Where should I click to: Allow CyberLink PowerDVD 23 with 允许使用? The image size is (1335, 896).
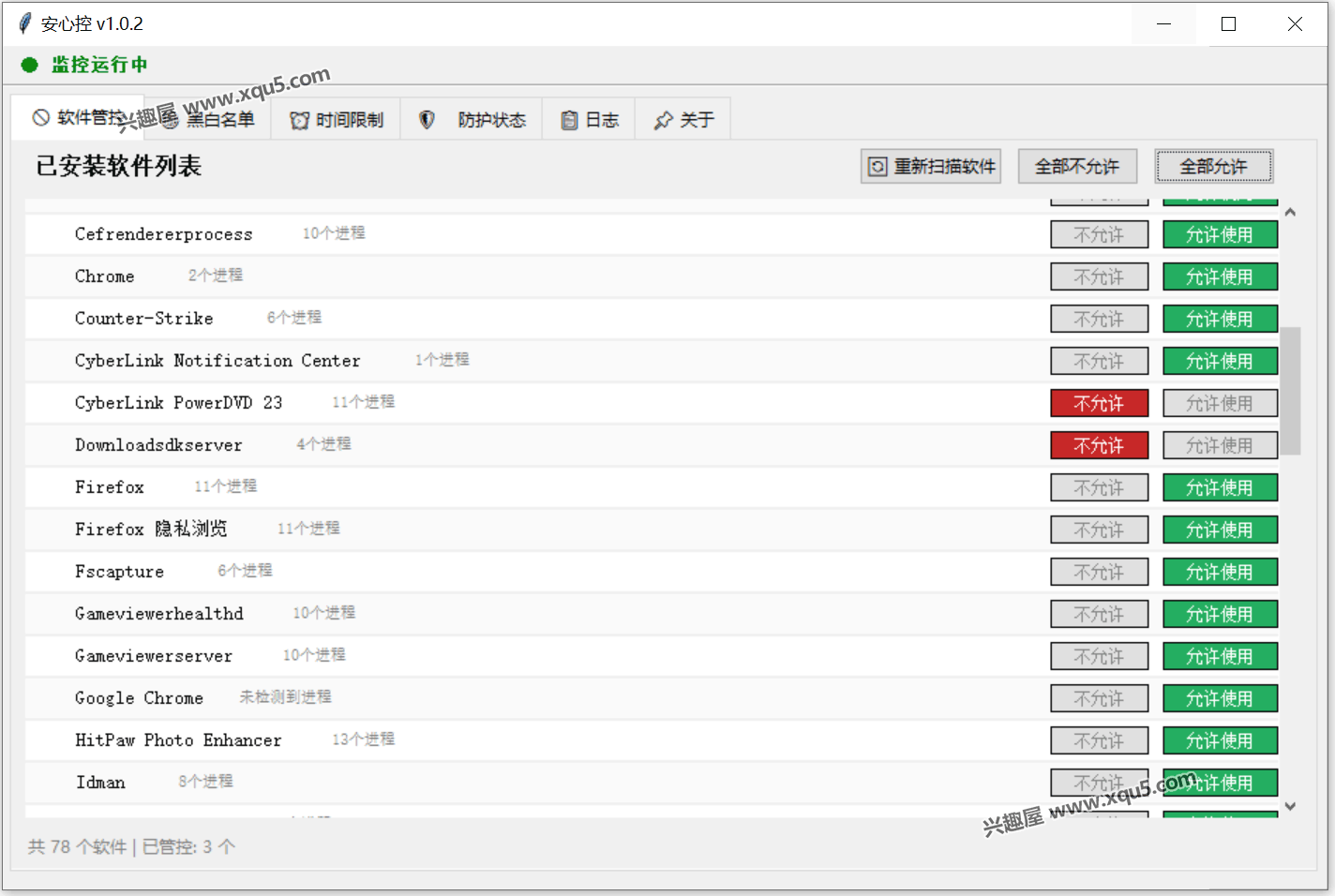[1220, 403]
